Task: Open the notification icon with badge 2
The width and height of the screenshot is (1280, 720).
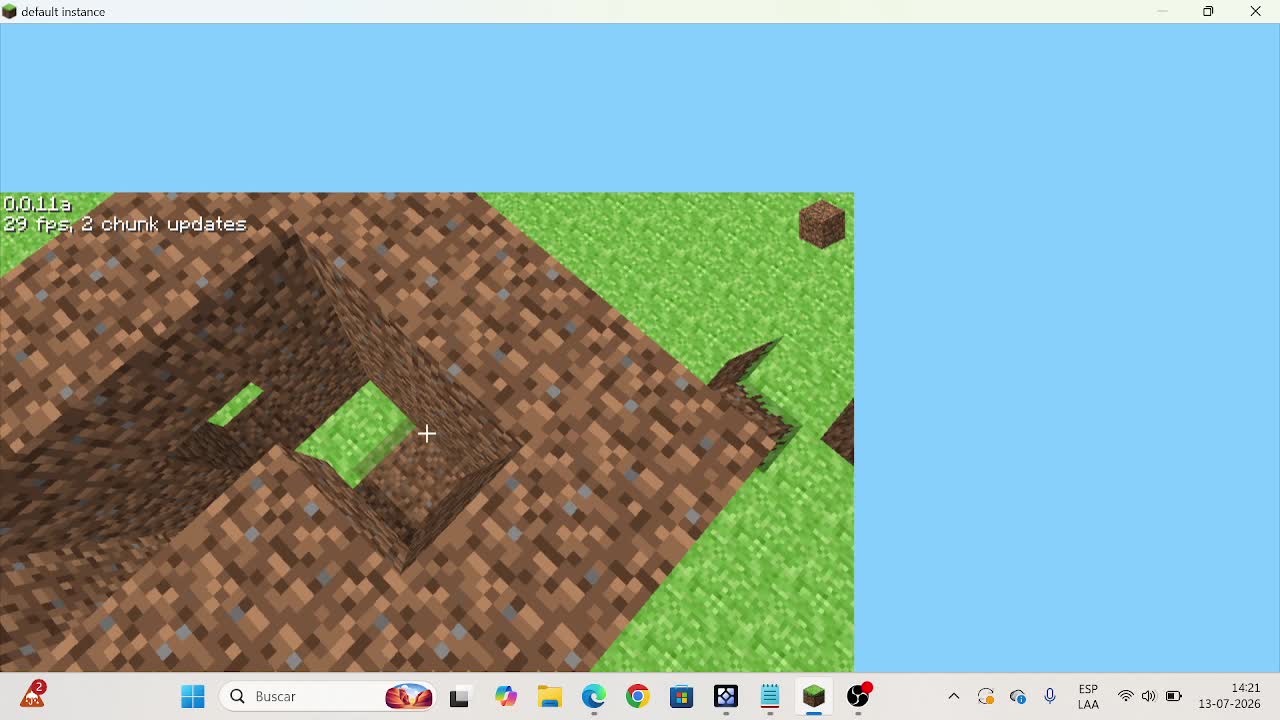Action: coord(32,694)
